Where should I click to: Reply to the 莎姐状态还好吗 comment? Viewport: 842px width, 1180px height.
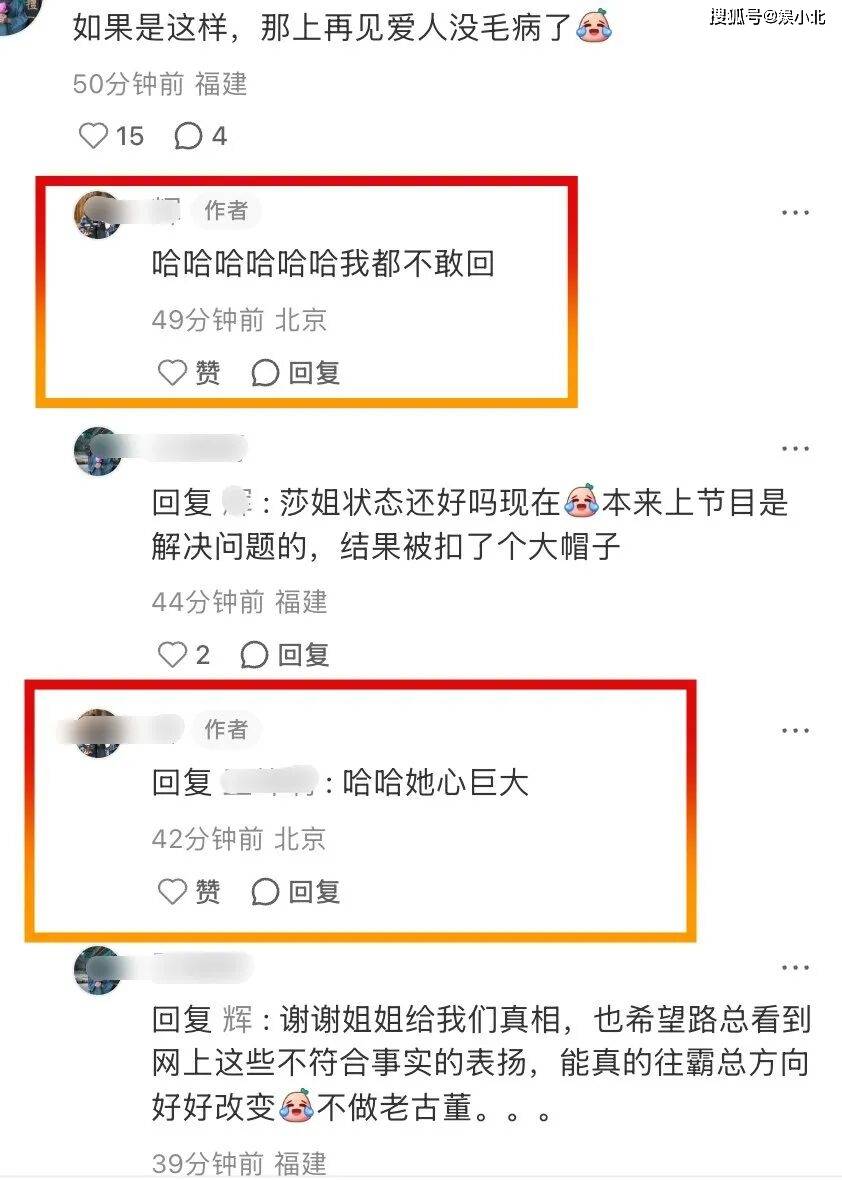(285, 655)
